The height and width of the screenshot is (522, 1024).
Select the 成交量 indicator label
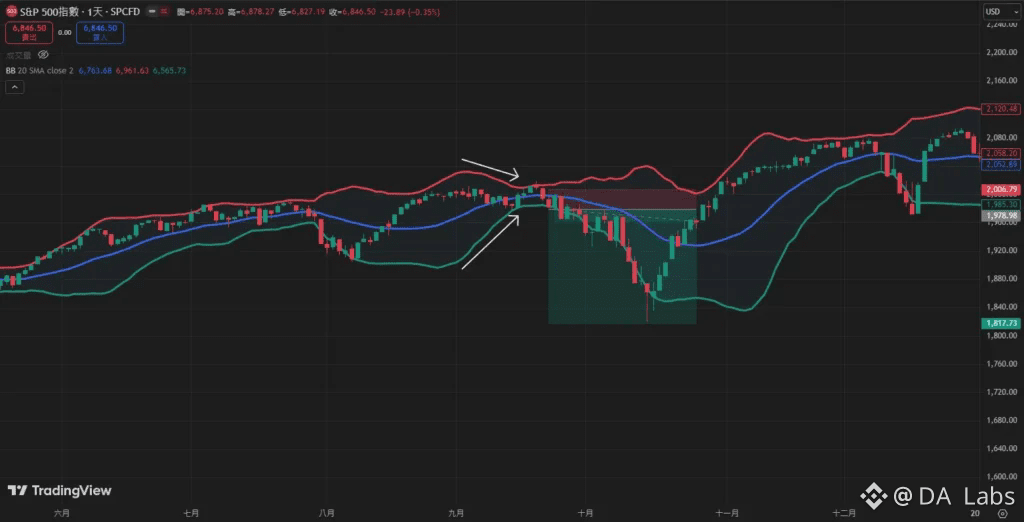click(18, 55)
